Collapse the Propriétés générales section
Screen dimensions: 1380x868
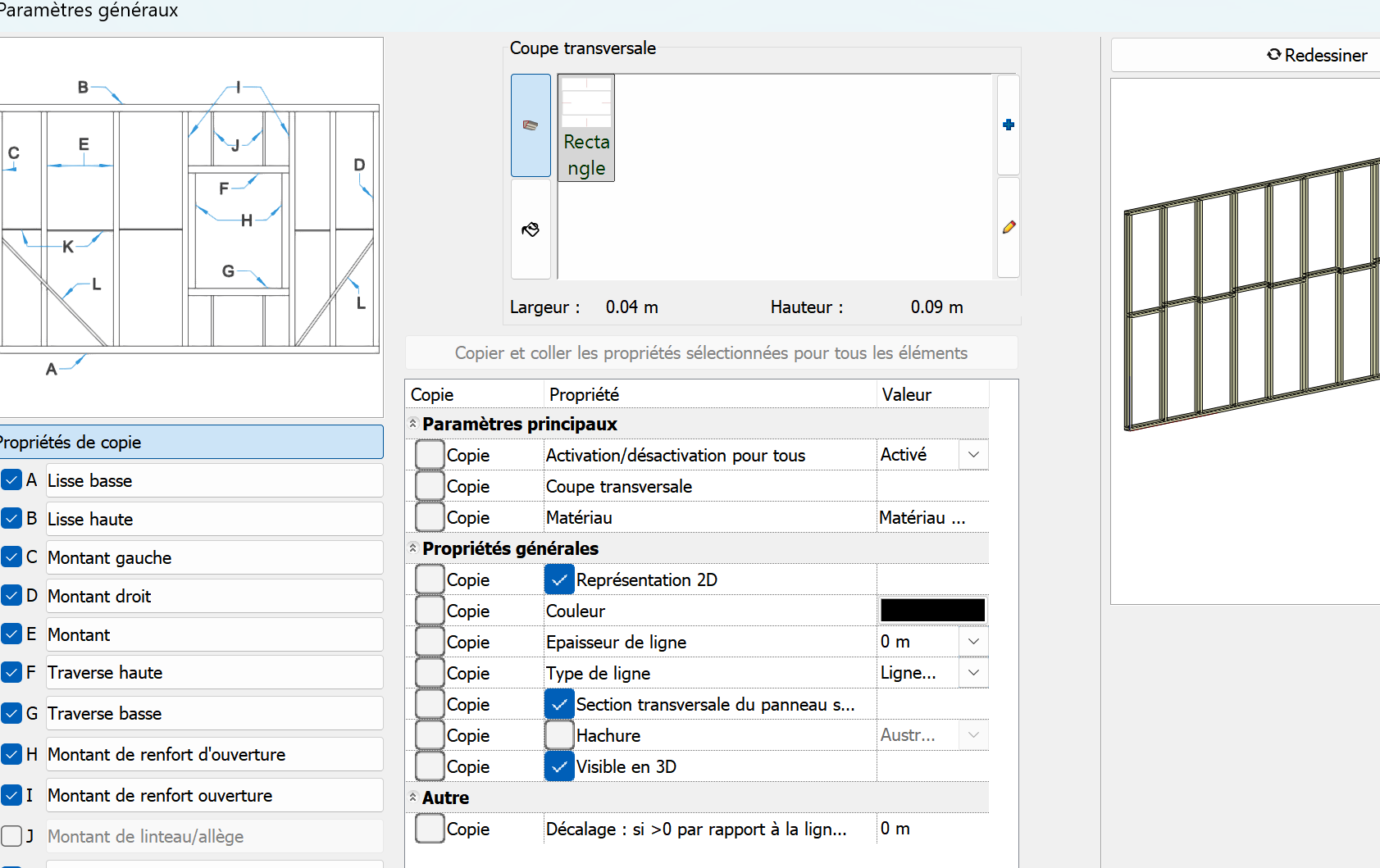413,548
